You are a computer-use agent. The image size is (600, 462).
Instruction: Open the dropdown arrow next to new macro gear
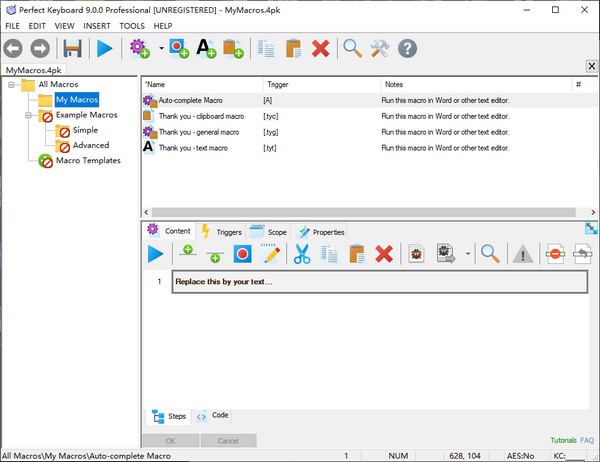[x=158, y=49]
